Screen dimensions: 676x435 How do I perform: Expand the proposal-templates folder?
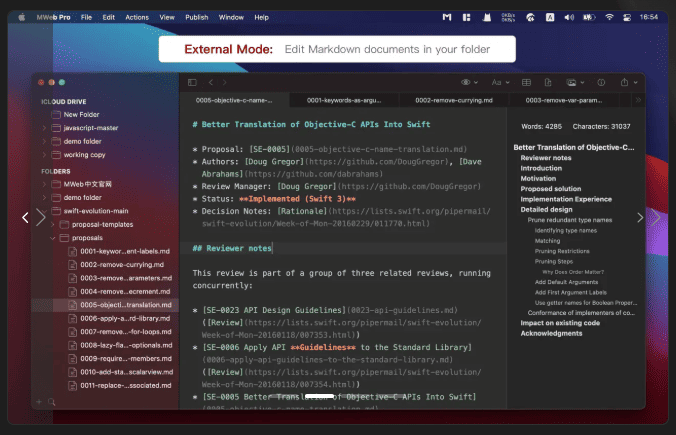pyautogui.click(x=53, y=225)
